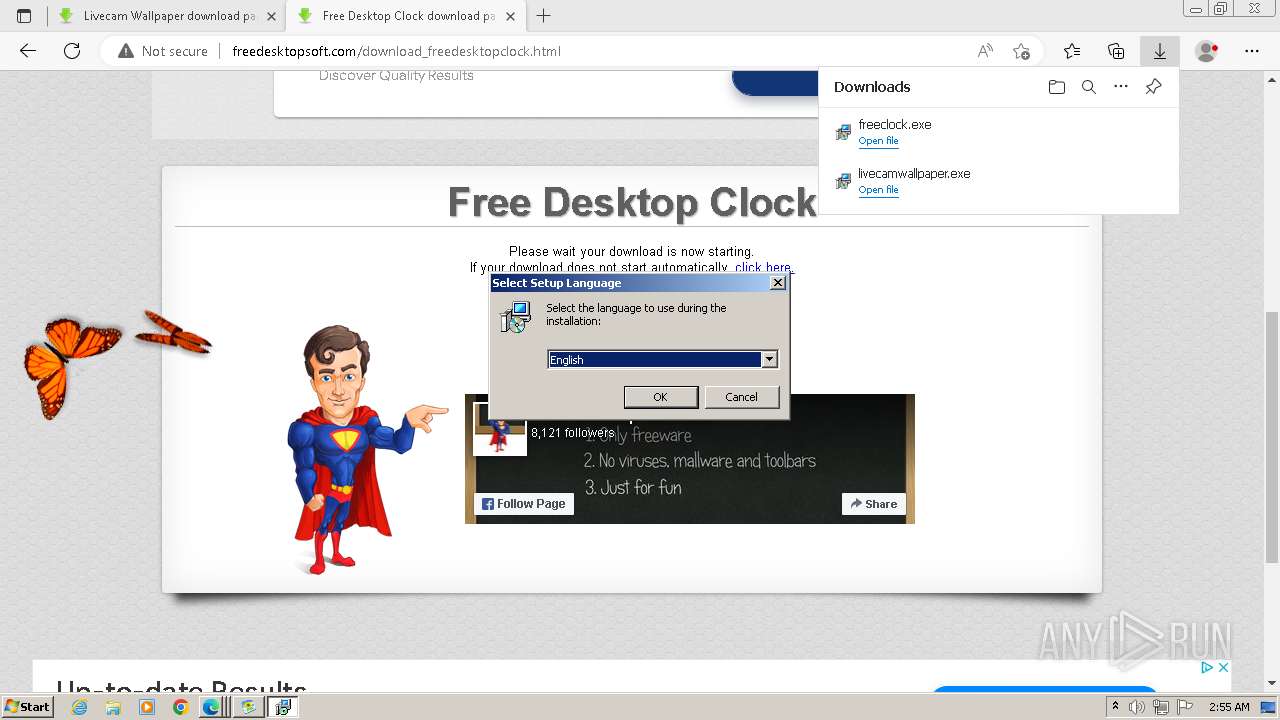Toggle the Downloads toolbar button
Screen dimensions: 1280x720
[x=1160, y=51]
